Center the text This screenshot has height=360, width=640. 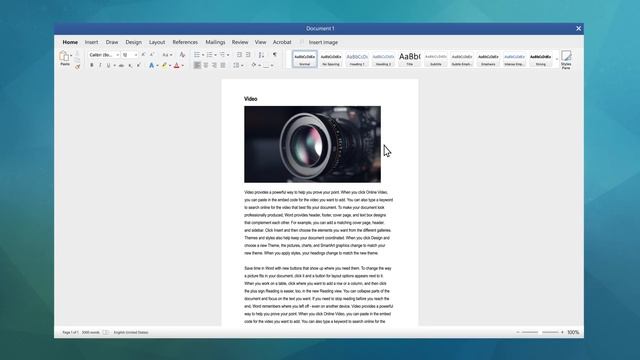pos(206,65)
